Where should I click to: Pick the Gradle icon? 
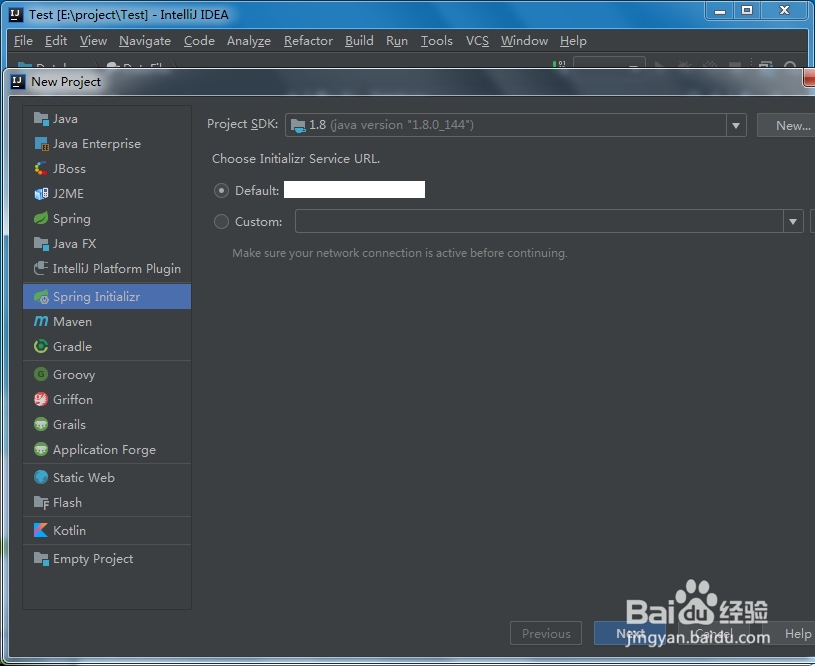click(x=41, y=346)
